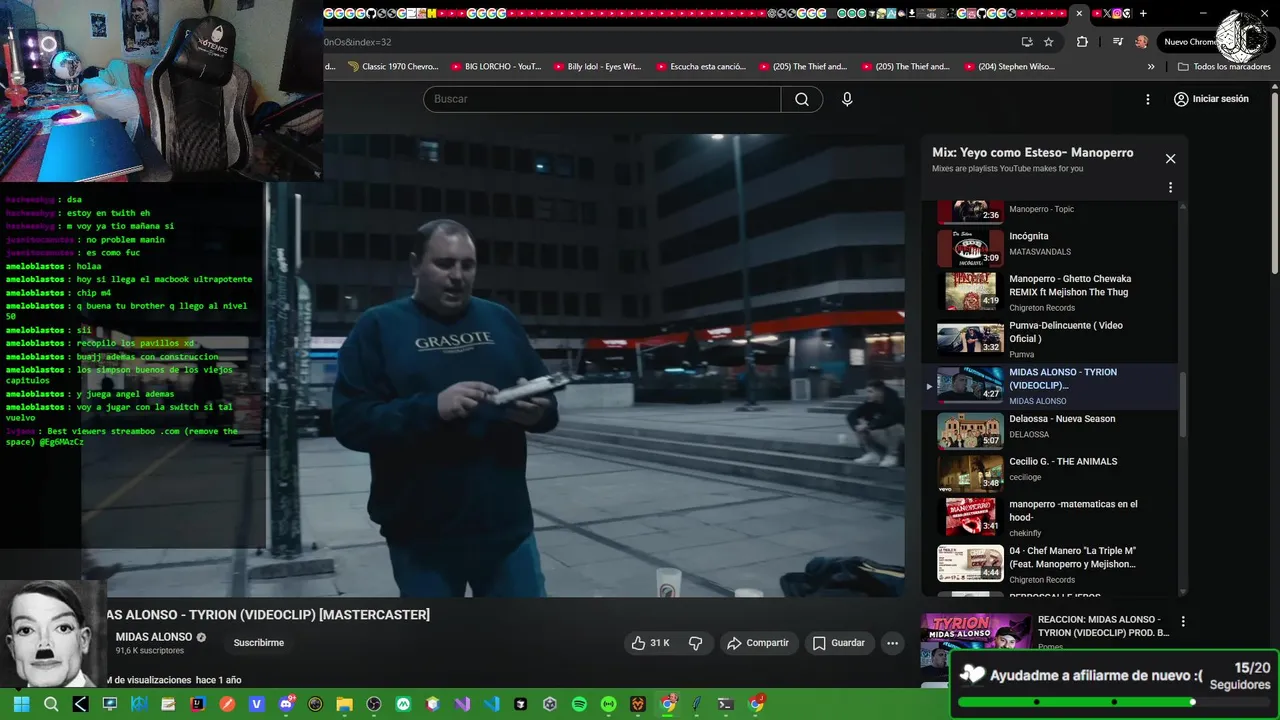1280x720 pixels.
Task: Open Unity Hub from the taskbar
Action: [x=550, y=704]
